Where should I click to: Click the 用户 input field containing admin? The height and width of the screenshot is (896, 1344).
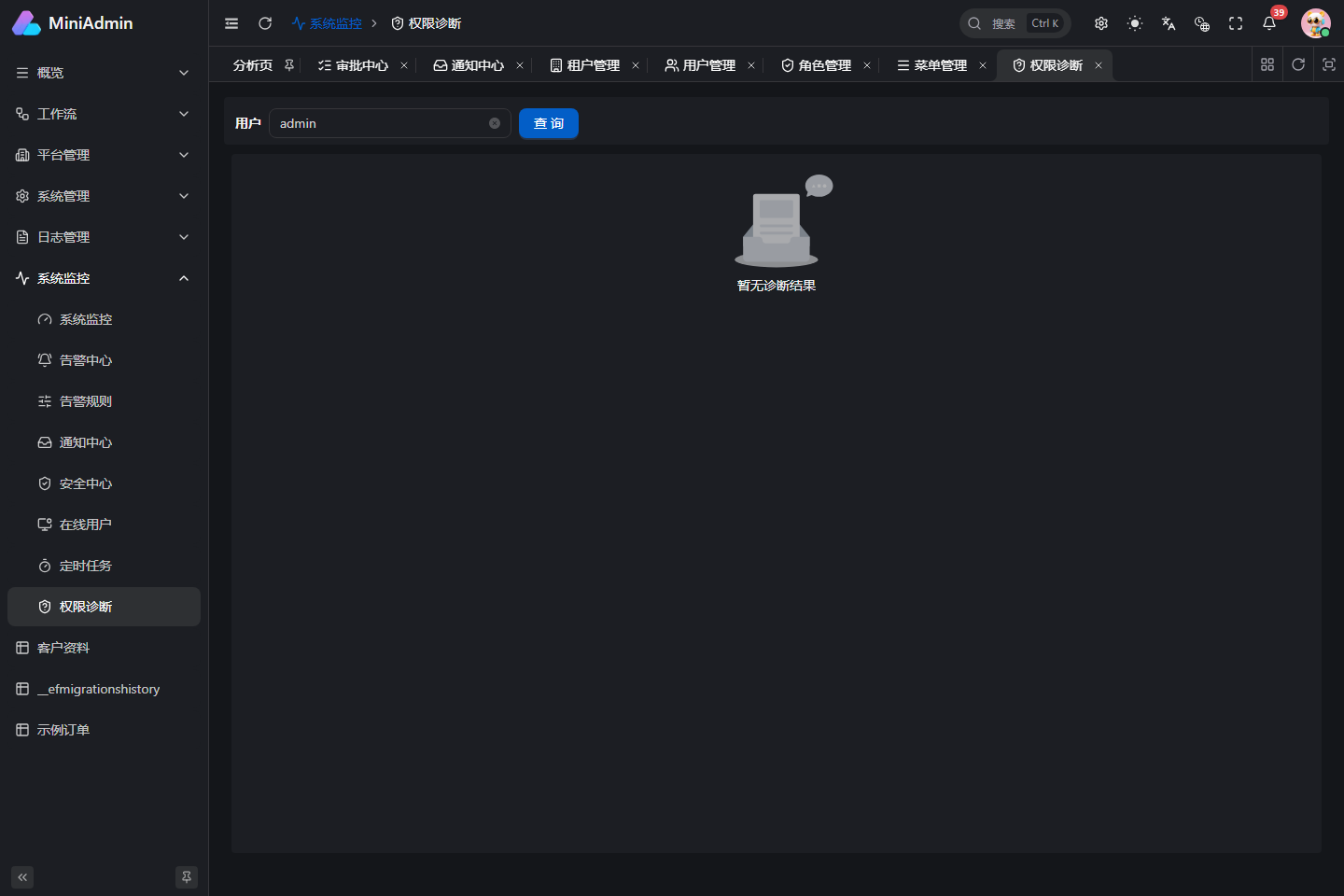pos(389,123)
